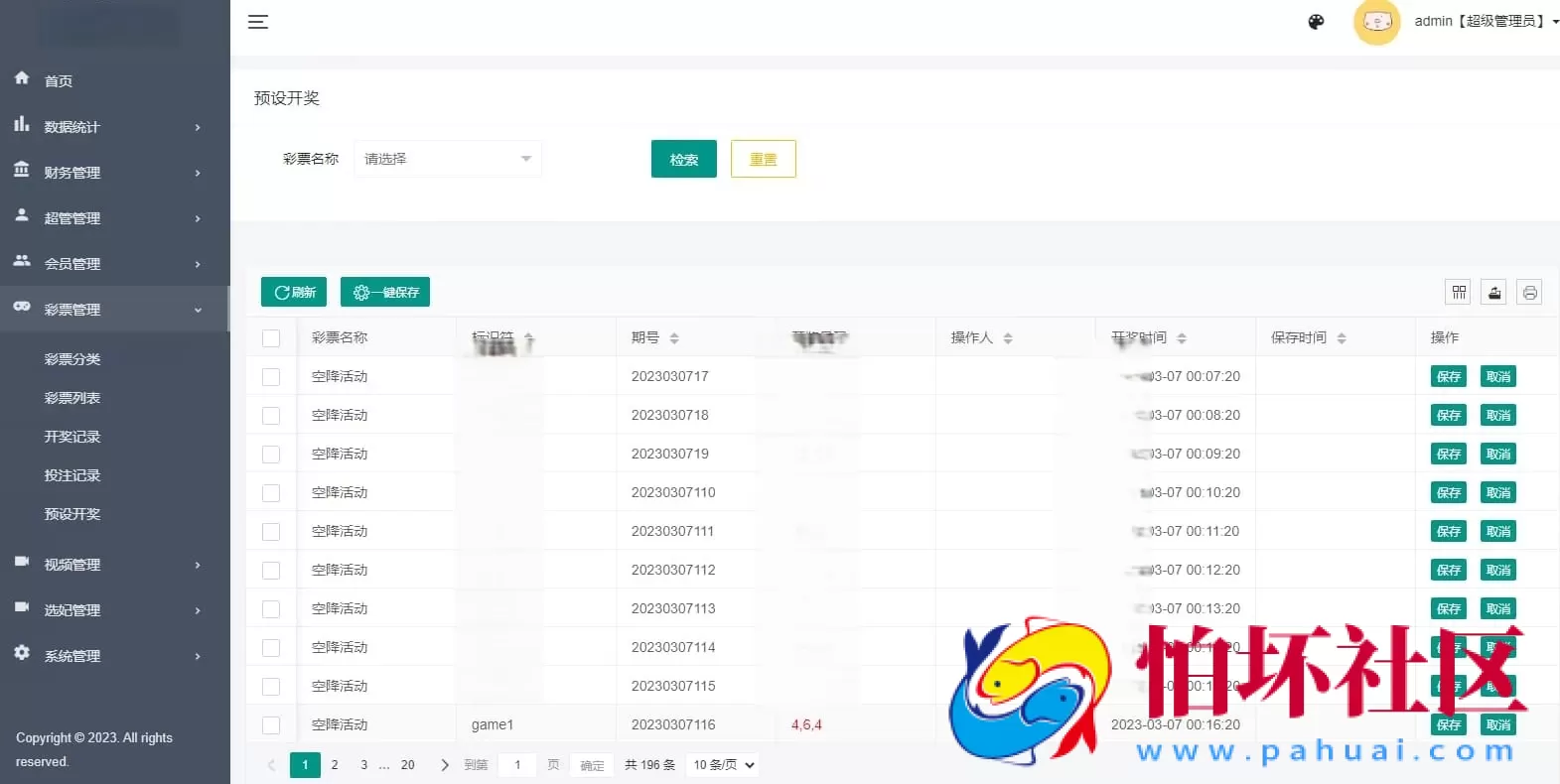Click the 检索 search button
This screenshot has width=1560, height=784.
pos(683,159)
